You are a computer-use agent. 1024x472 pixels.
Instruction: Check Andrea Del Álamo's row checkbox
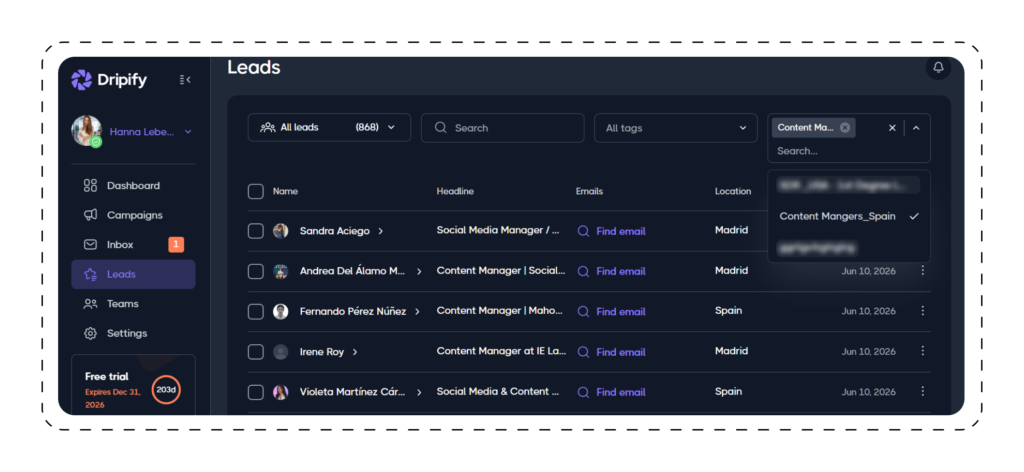[x=255, y=271]
